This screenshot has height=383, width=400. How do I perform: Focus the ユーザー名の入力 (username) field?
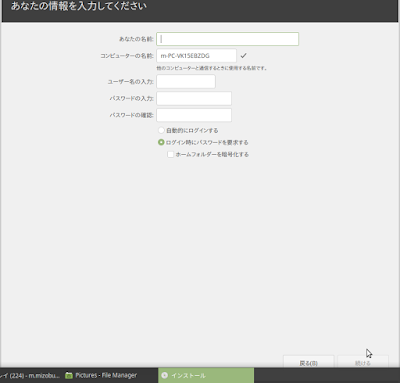tap(186, 82)
